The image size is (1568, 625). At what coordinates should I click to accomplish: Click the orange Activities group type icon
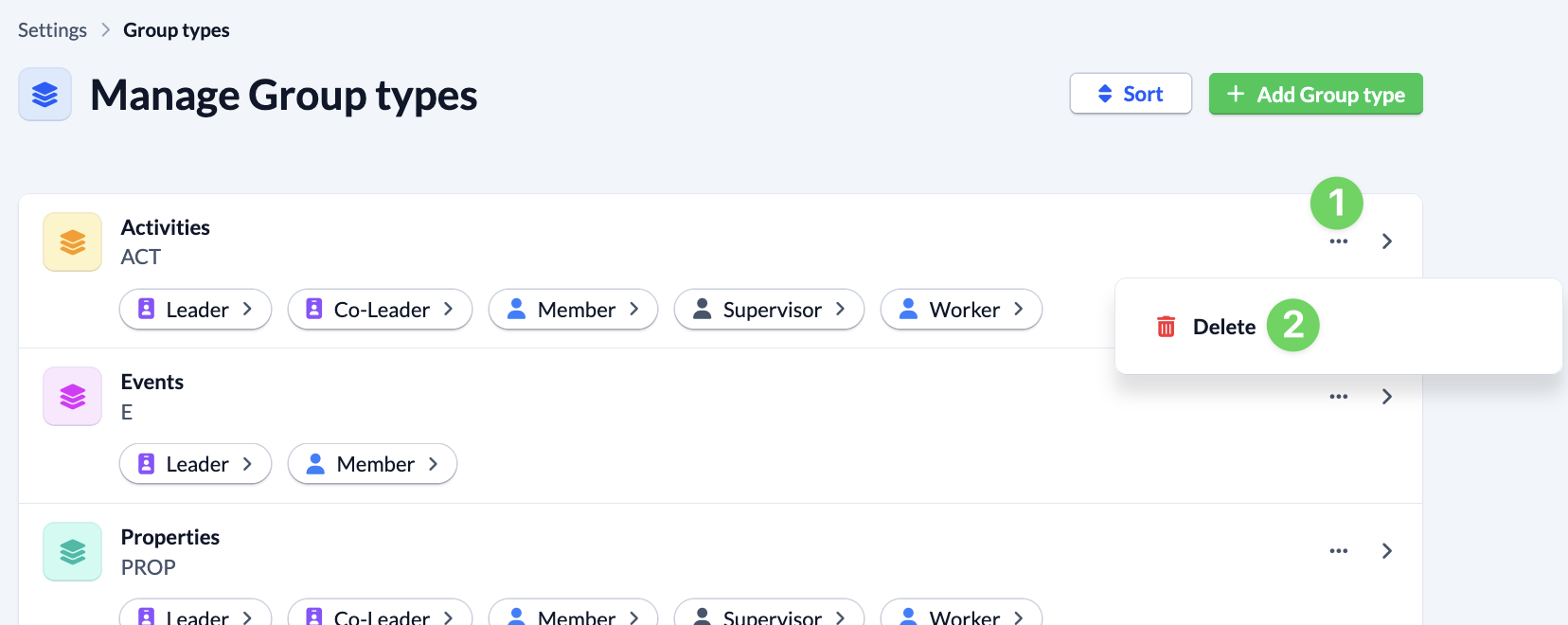pos(72,242)
